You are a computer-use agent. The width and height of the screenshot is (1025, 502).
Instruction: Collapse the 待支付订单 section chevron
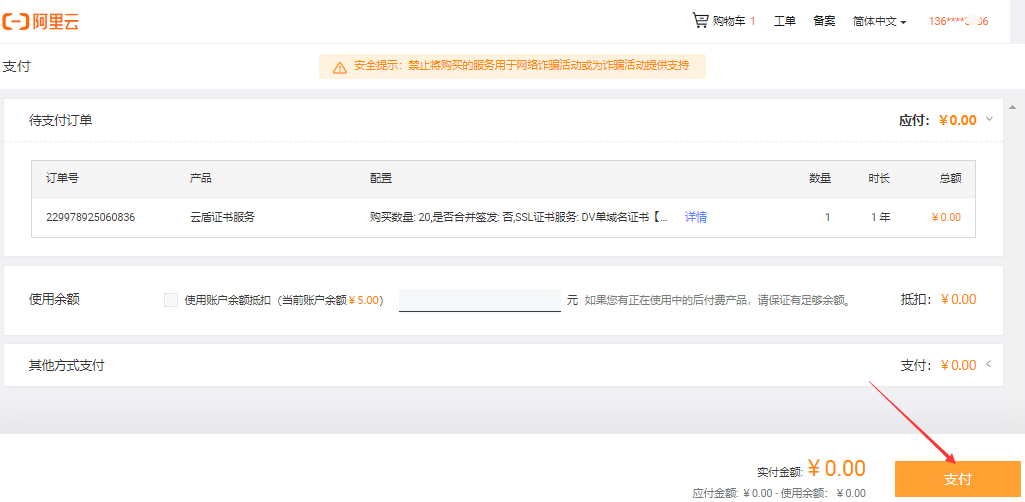click(x=989, y=119)
